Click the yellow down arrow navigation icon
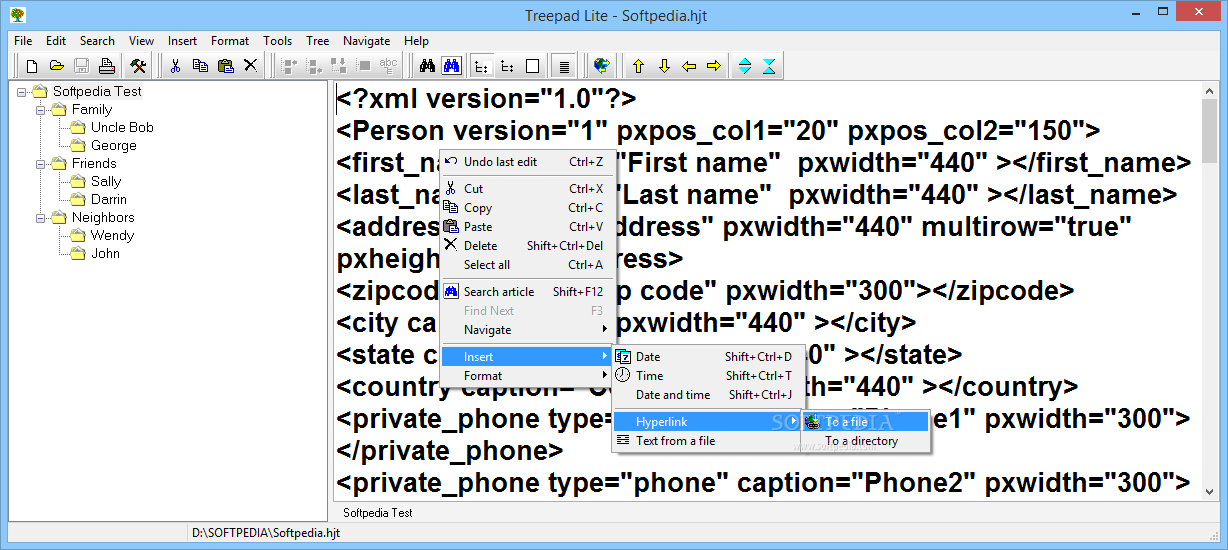 (663, 66)
